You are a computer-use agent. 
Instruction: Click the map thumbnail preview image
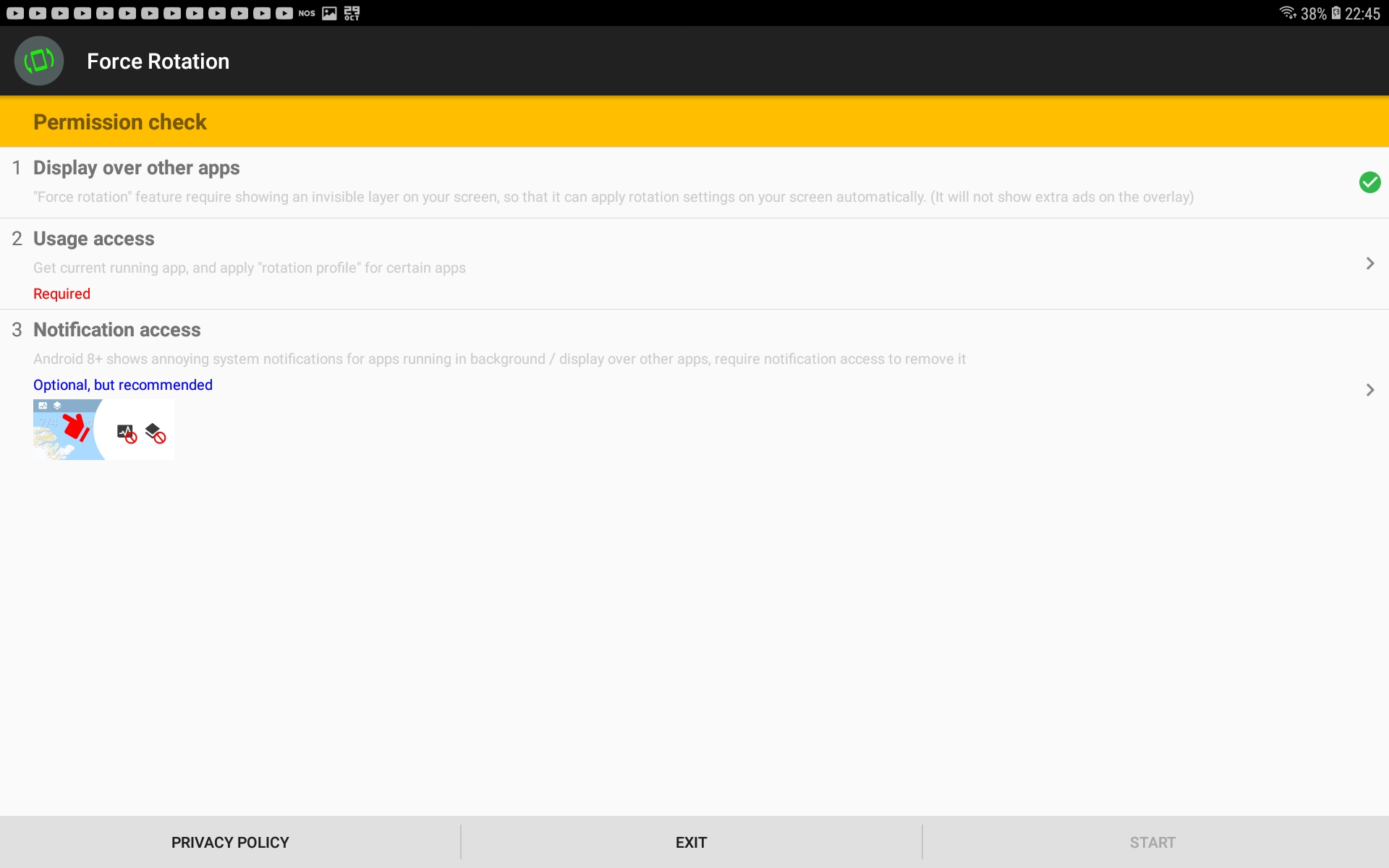67,427
